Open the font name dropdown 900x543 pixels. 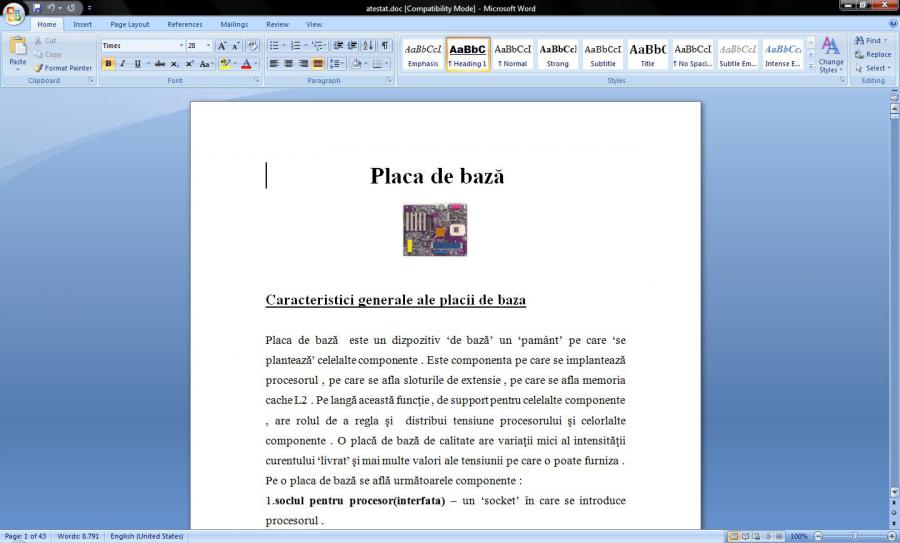[181, 46]
